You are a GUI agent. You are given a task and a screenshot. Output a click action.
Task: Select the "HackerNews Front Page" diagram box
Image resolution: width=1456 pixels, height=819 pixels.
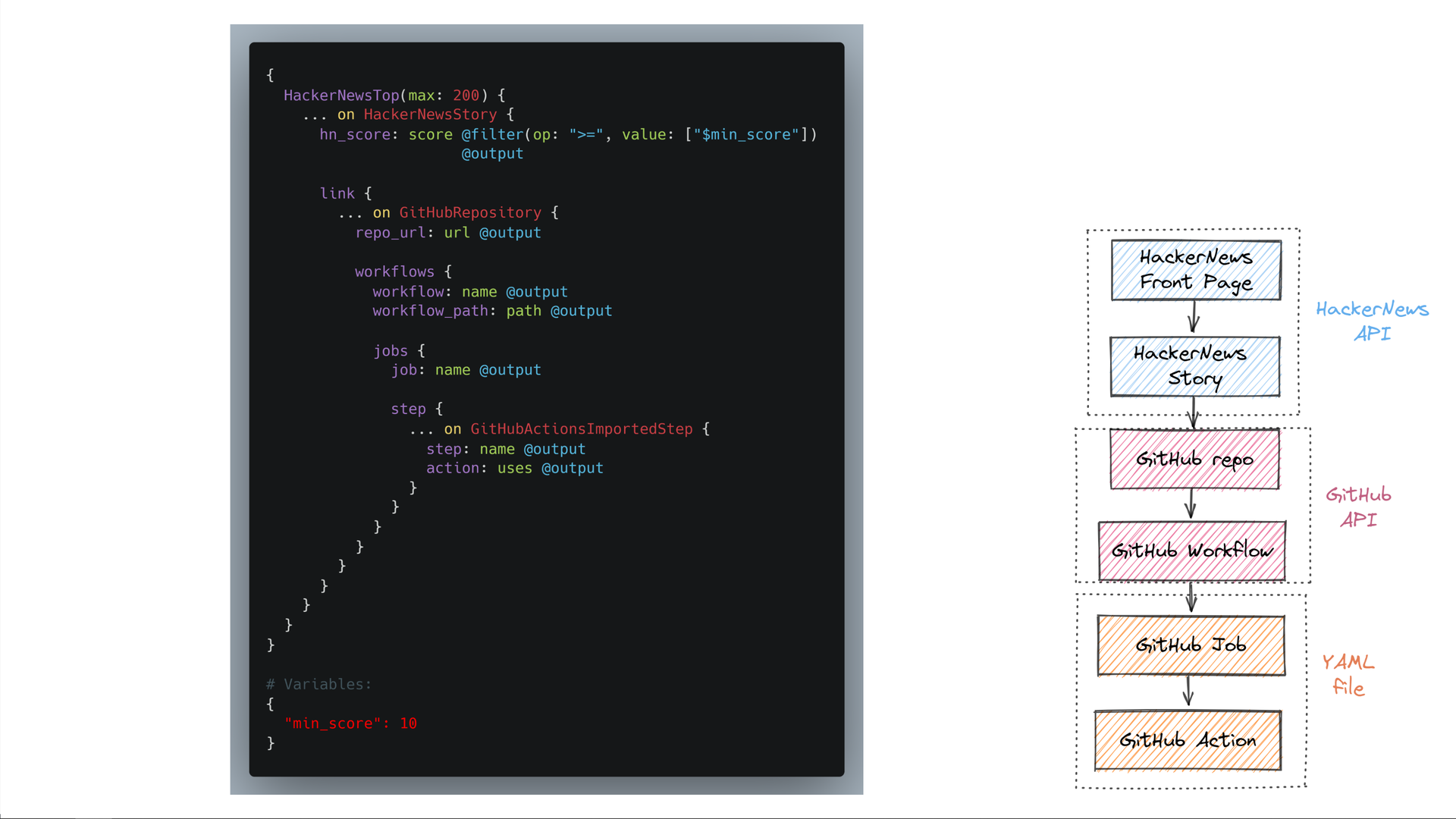pos(1194,269)
